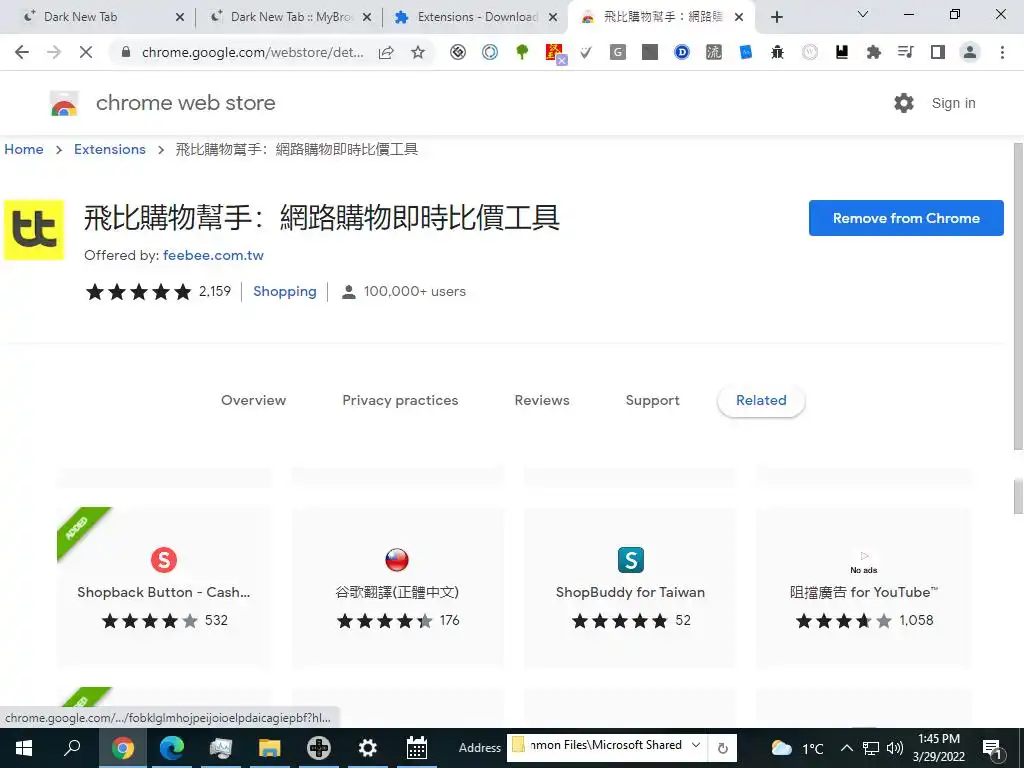Go to Extensions breadcrumb
The image size is (1024, 768).
[x=110, y=150]
